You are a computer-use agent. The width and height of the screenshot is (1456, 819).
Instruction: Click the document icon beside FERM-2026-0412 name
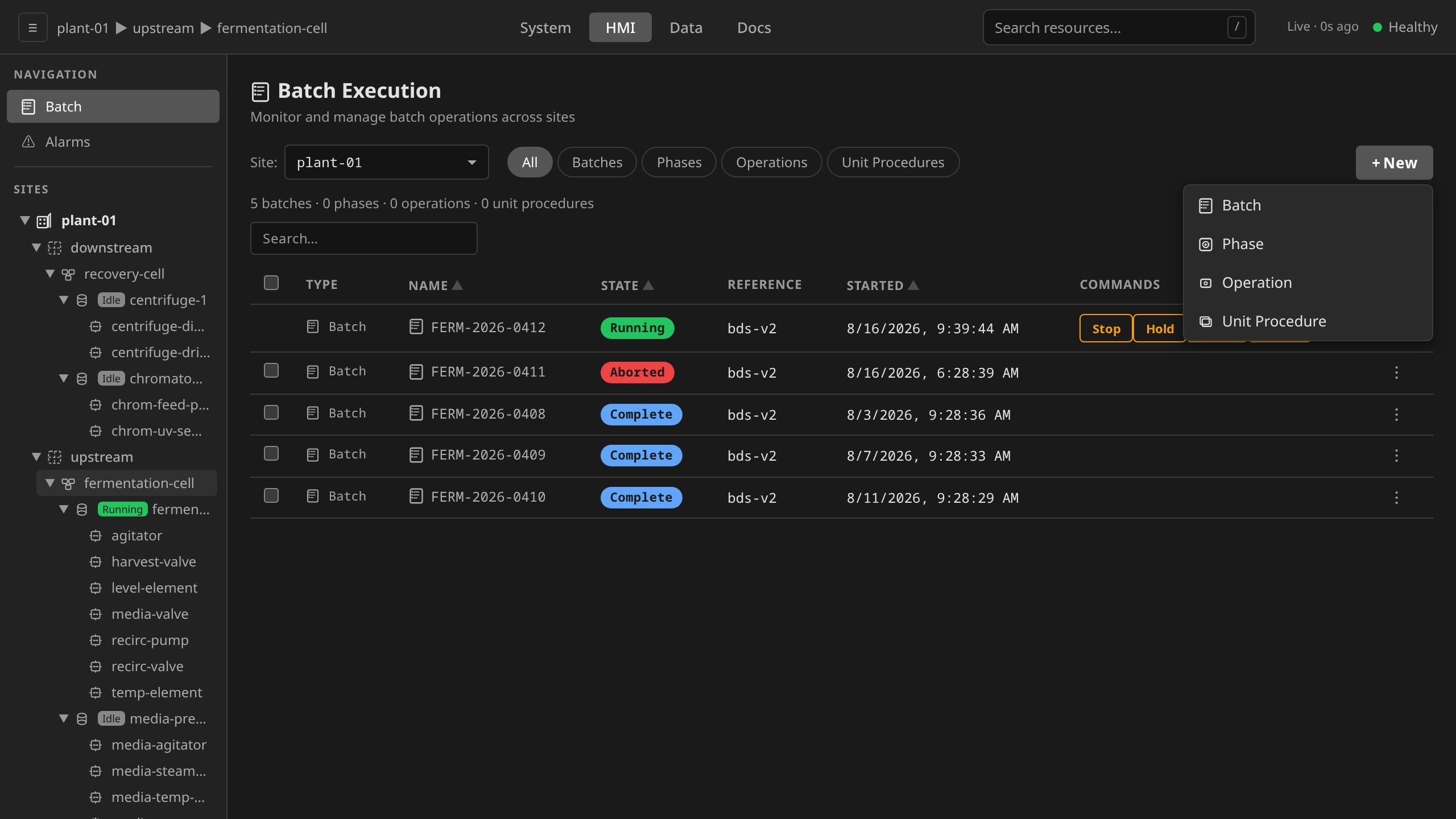pos(416,327)
